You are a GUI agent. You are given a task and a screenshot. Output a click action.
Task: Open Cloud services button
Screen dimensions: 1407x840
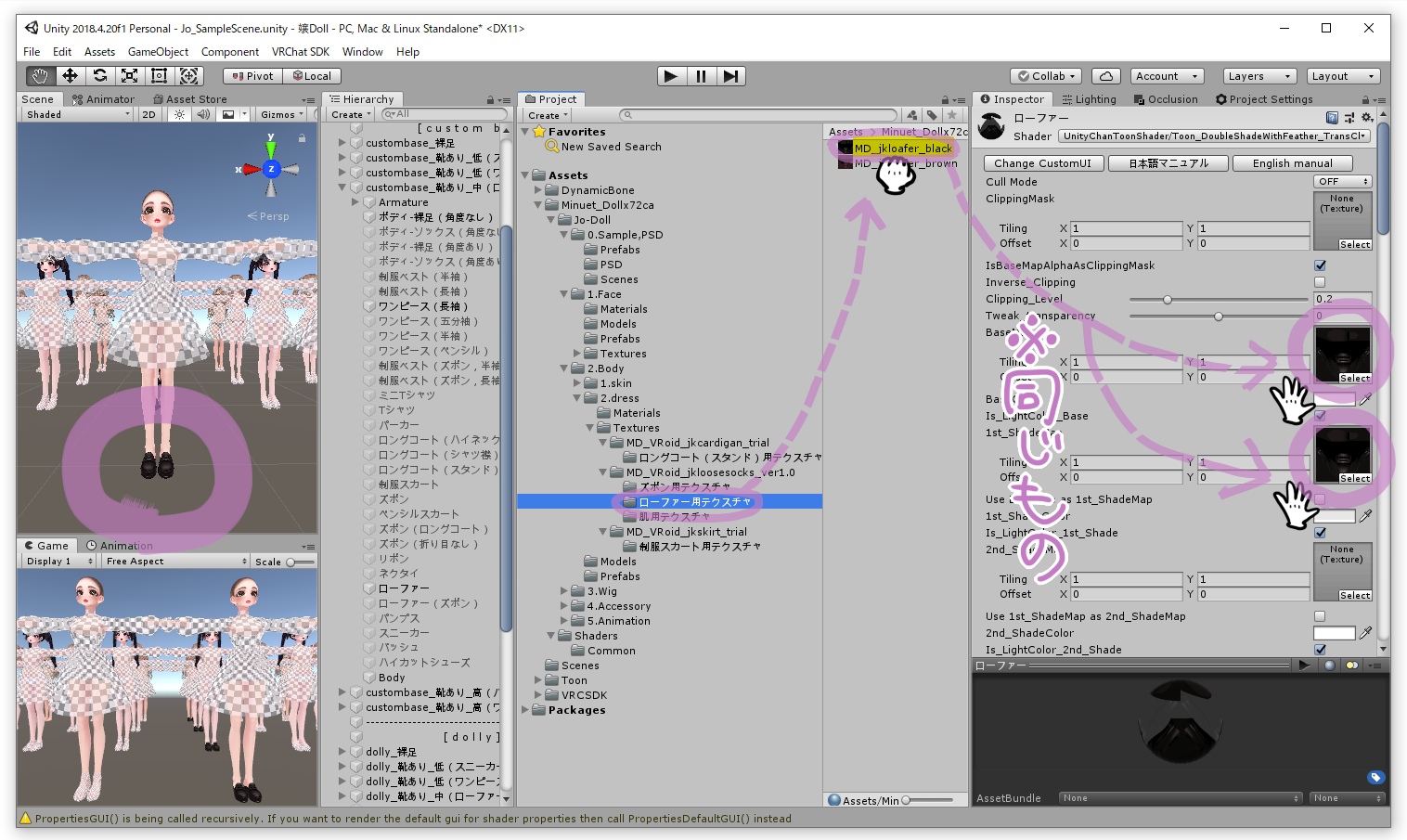coord(1106,76)
